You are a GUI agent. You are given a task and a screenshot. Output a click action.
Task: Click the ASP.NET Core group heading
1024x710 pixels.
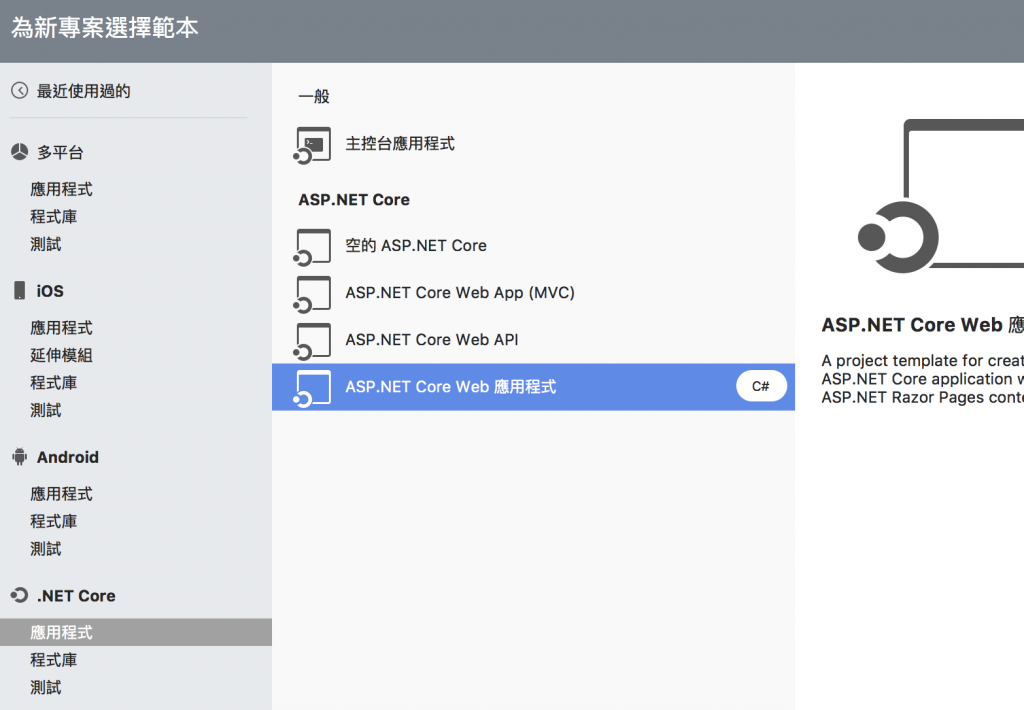coord(354,200)
